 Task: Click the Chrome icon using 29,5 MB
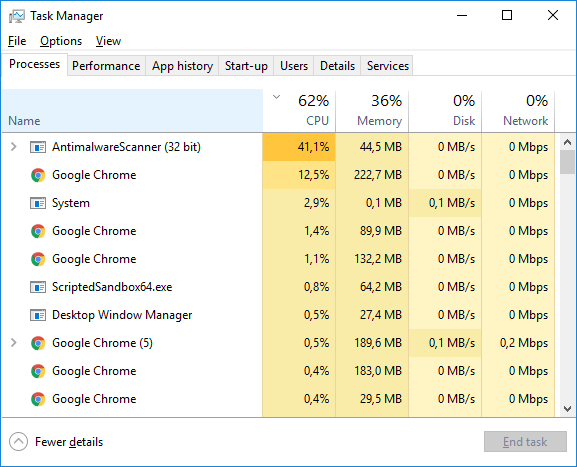tap(38, 399)
